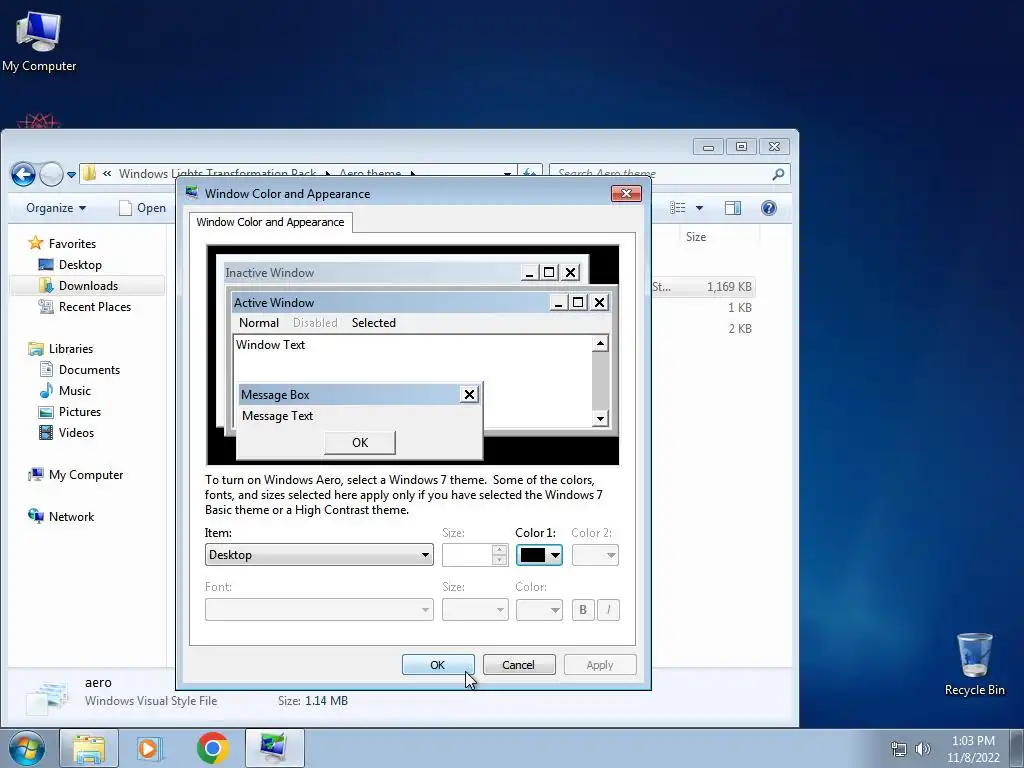Select Pictures library
This screenshot has width=1024, height=768.
(80, 411)
